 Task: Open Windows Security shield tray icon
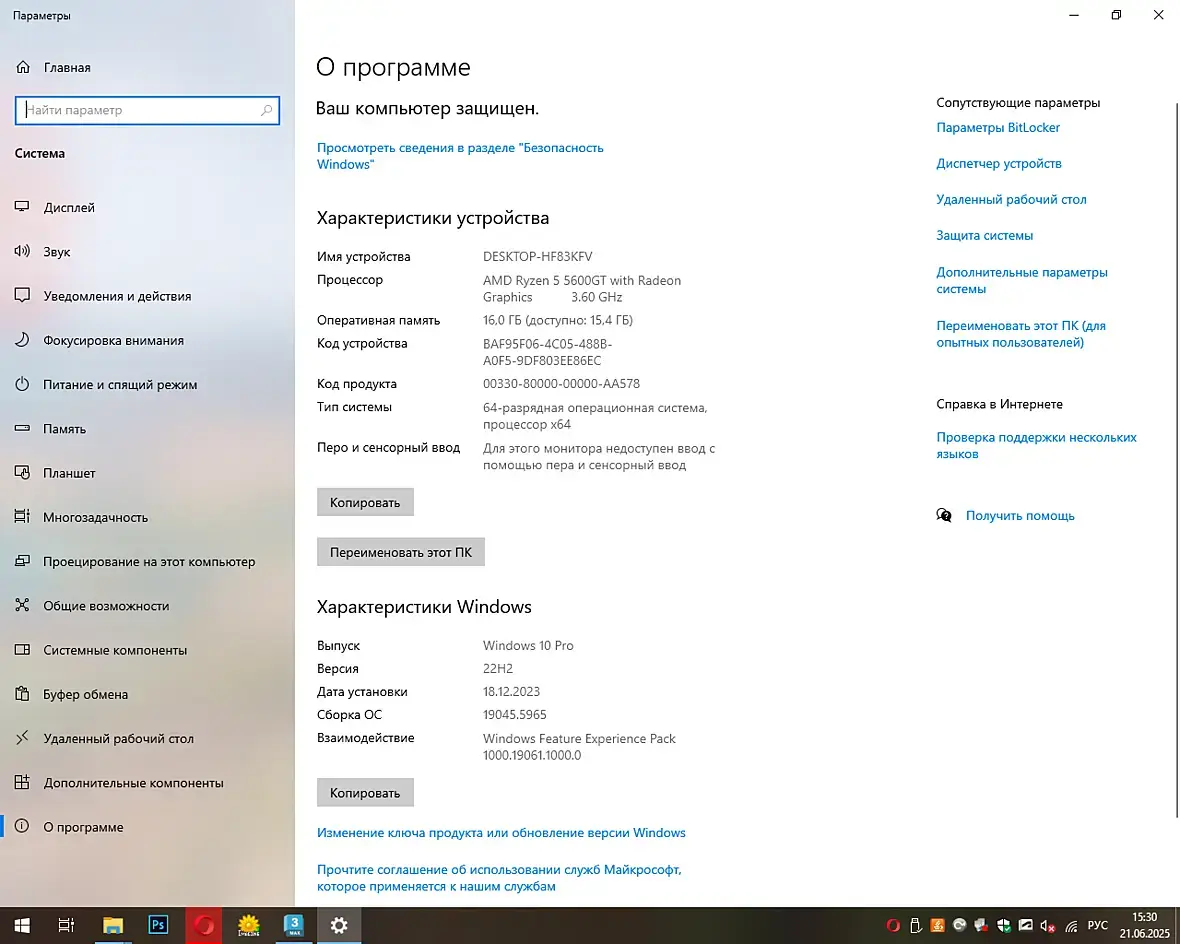(x=1004, y=926)
